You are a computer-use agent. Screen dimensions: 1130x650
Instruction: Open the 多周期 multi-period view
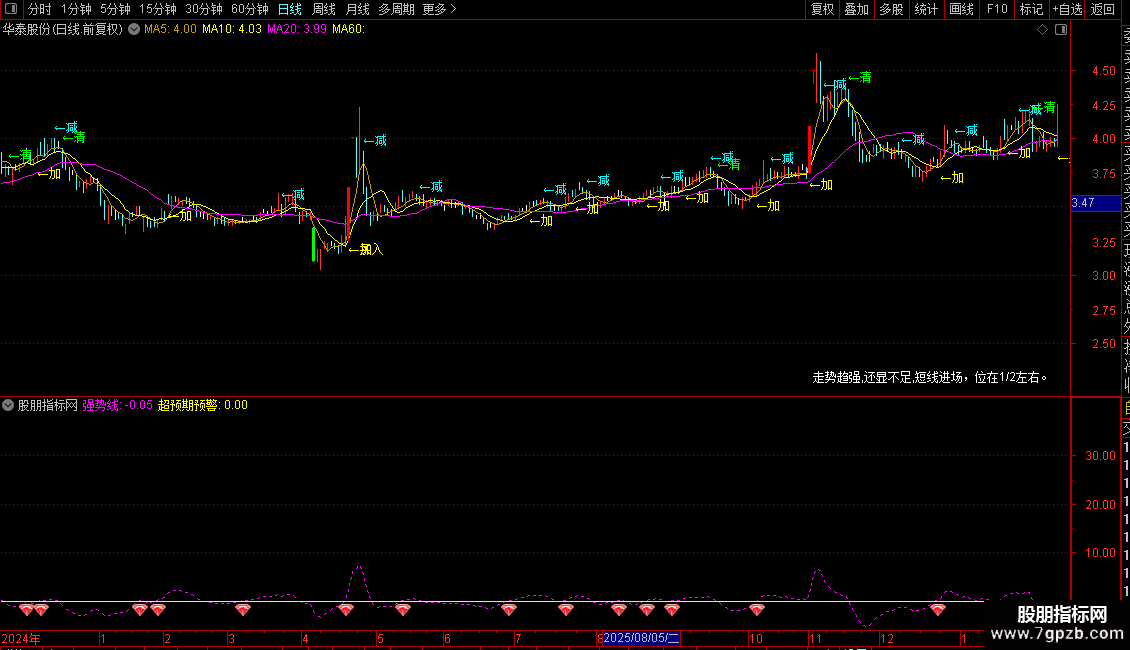click(396, 9)
